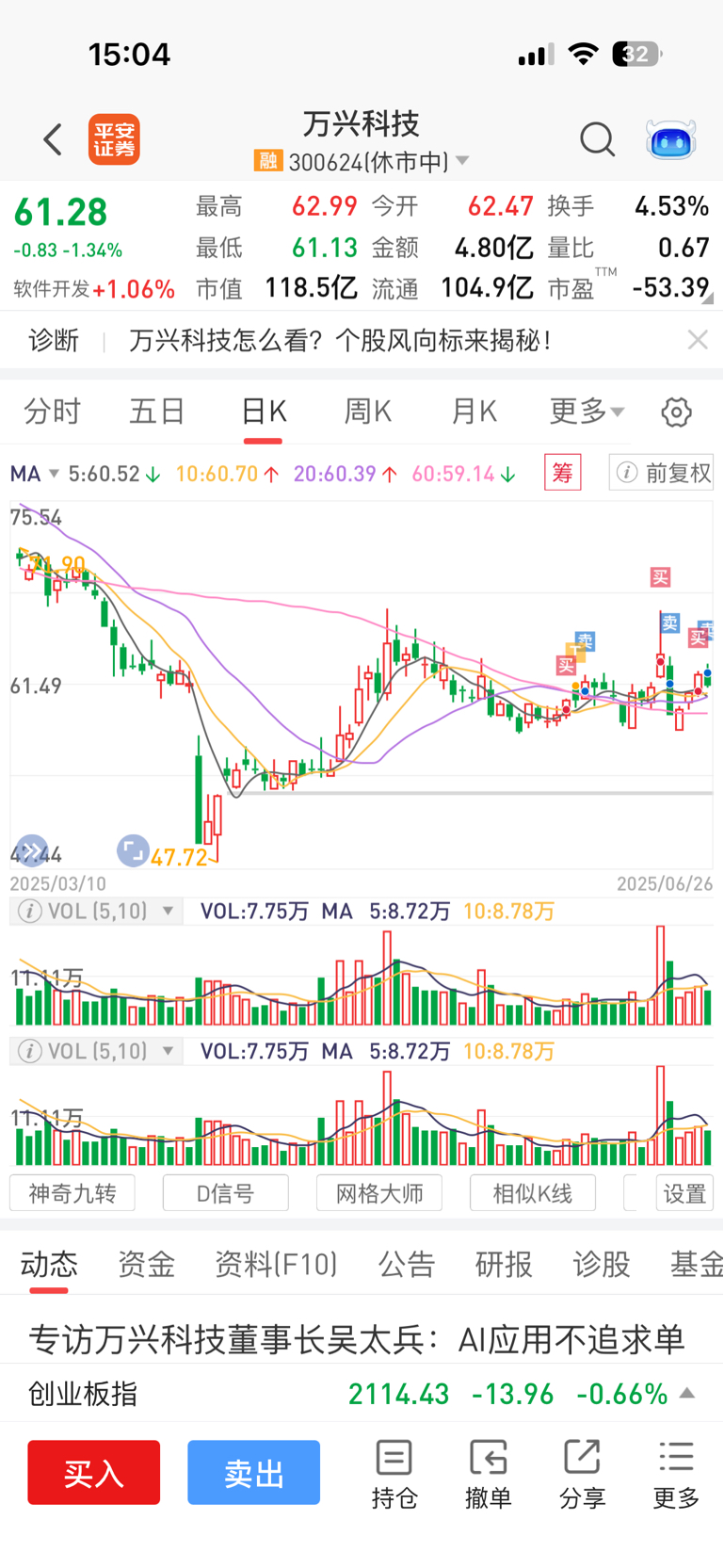Open the 平安证券 logo icon

[114, 139]
